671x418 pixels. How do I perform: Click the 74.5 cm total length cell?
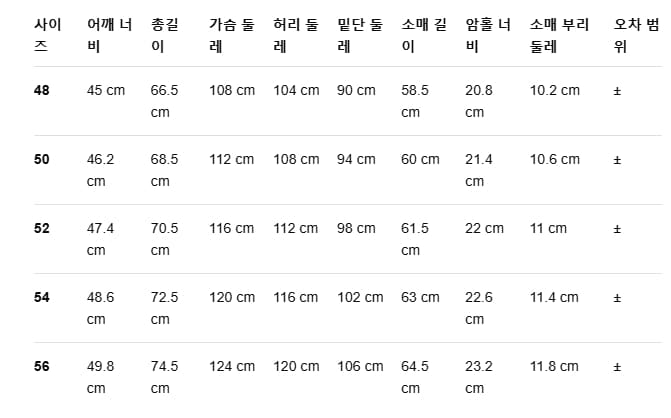point(164,377)
